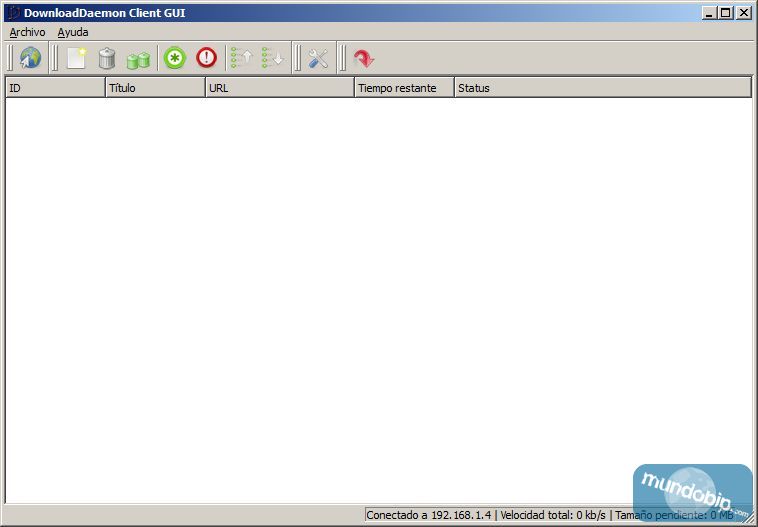Move download up in the list
The height and width of the screenshot is (527, 758).
click(242, 58)
